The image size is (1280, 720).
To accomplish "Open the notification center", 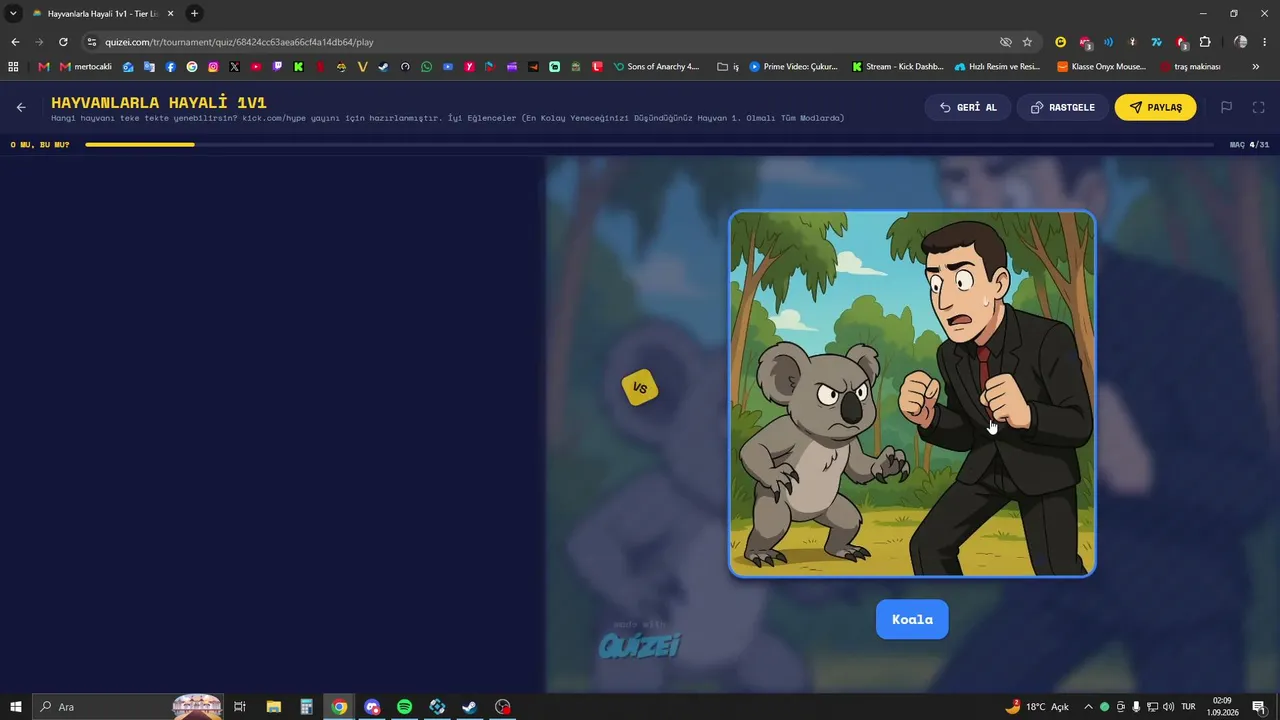I will pyautogui.click(x=1259, y=707).
